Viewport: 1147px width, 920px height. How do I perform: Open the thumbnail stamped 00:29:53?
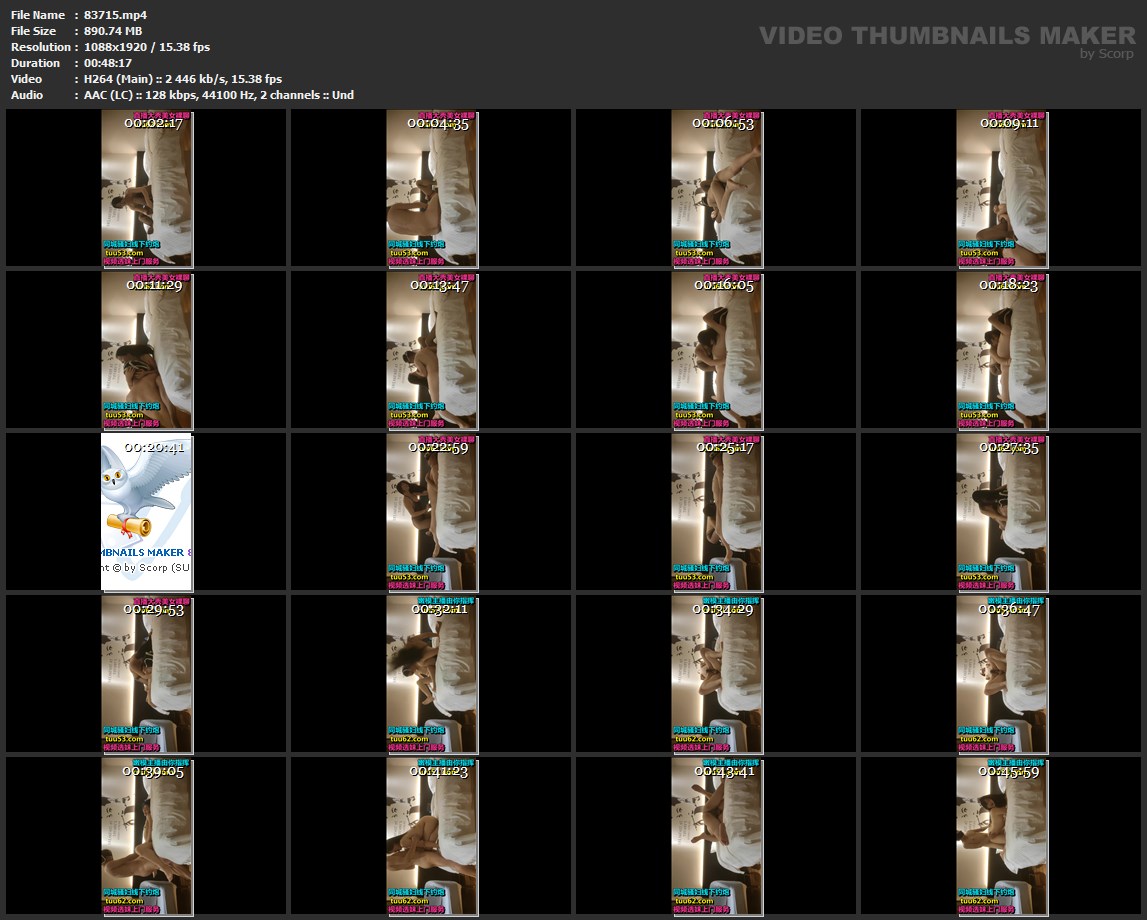147,674
